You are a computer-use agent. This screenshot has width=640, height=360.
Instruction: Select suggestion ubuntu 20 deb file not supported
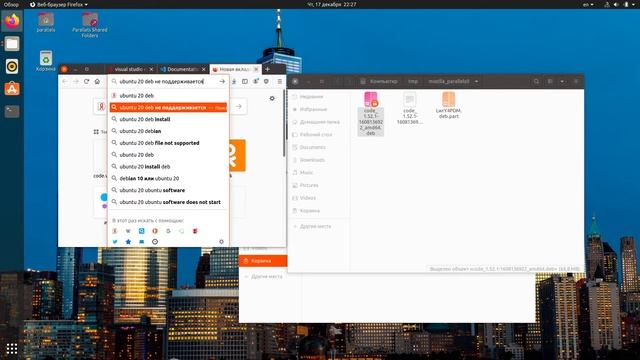(x=168, y=143)
